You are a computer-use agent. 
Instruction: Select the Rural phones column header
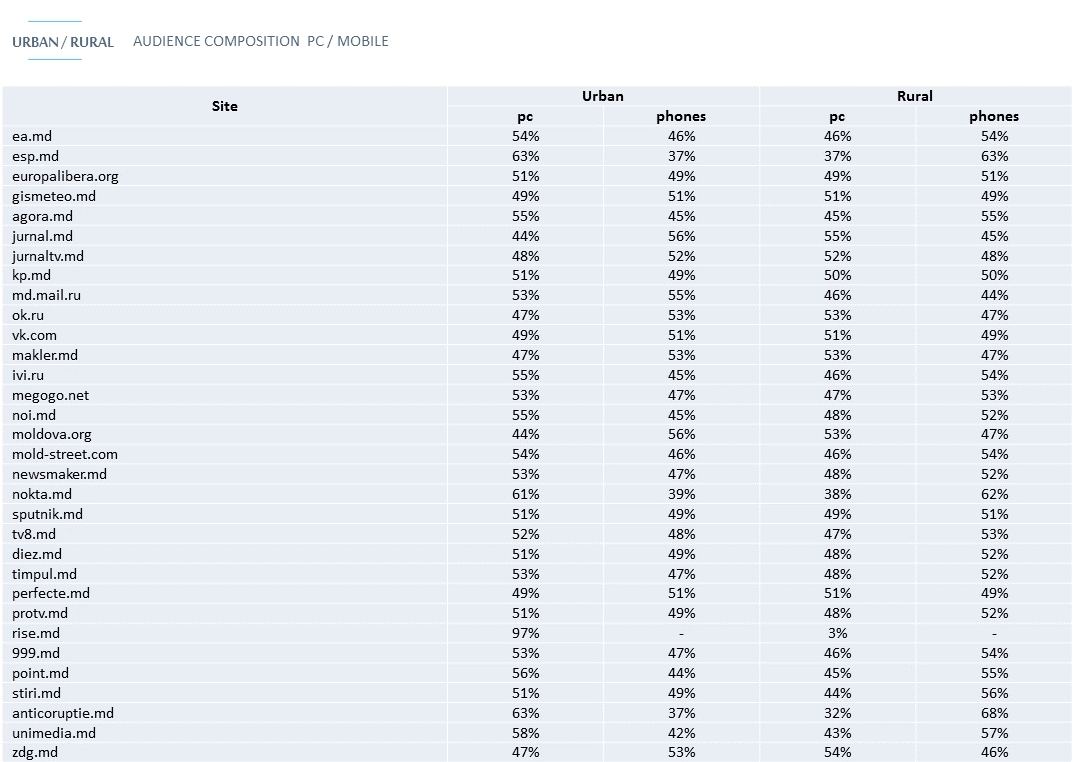[993, 116]
